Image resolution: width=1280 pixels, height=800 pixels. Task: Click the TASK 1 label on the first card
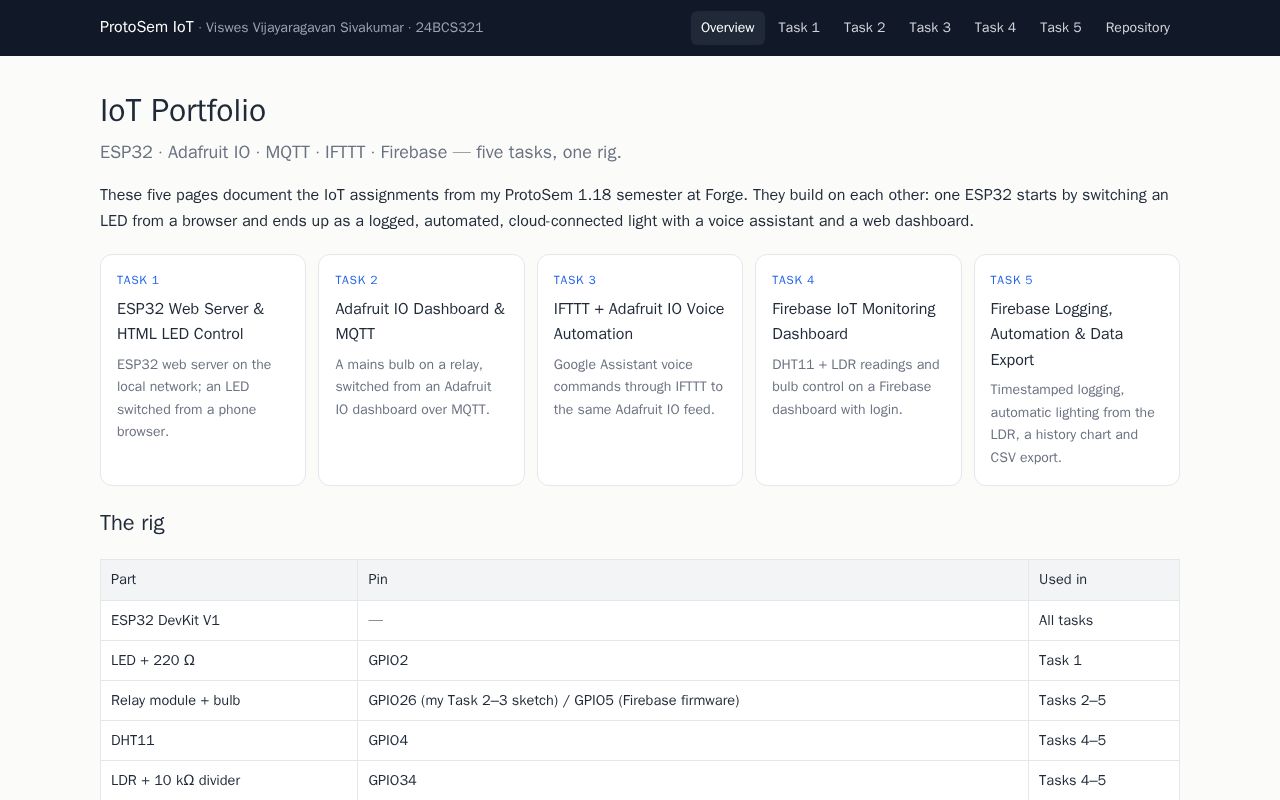tap(138, 280)
